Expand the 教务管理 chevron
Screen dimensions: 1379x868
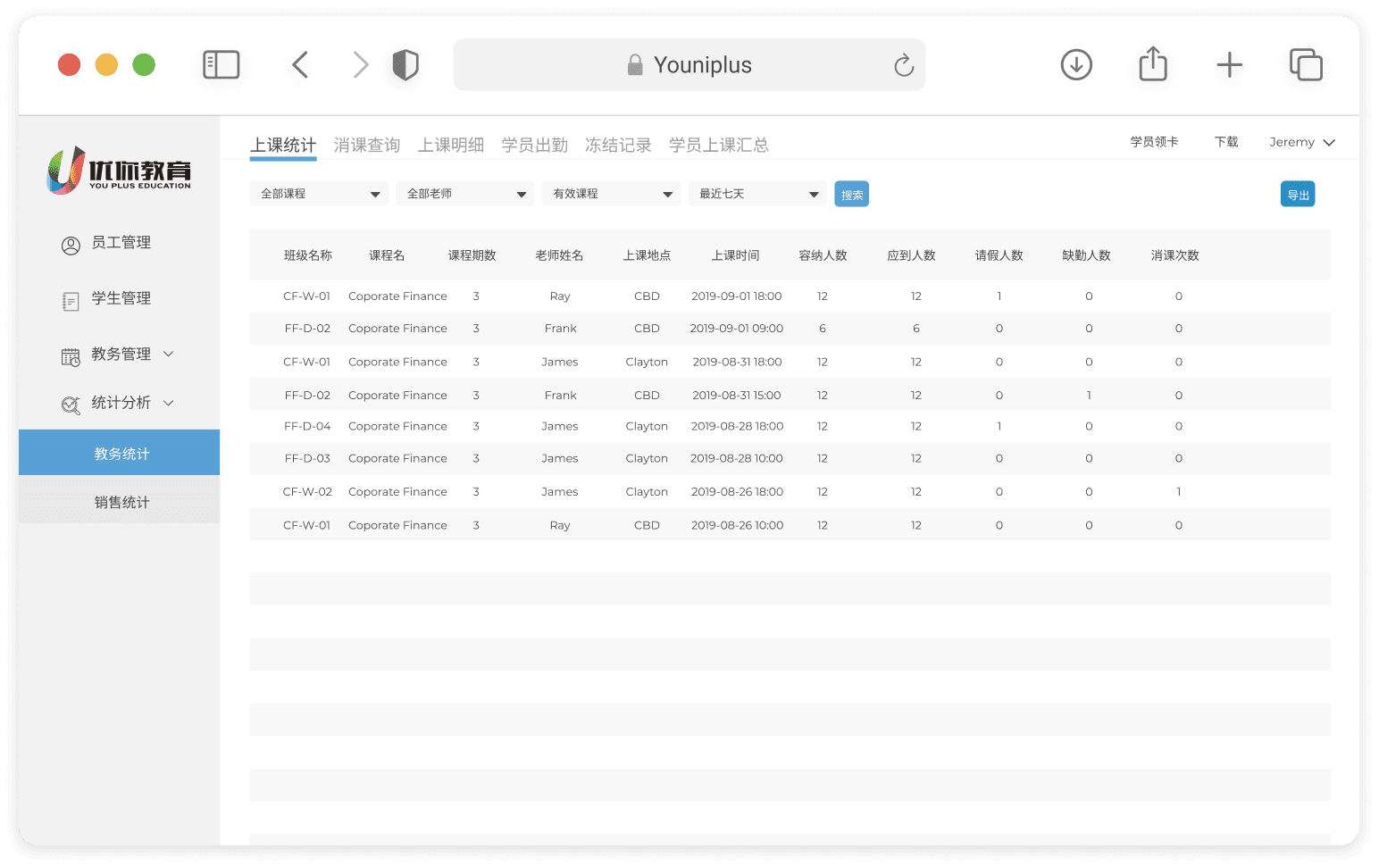[169, 355]
